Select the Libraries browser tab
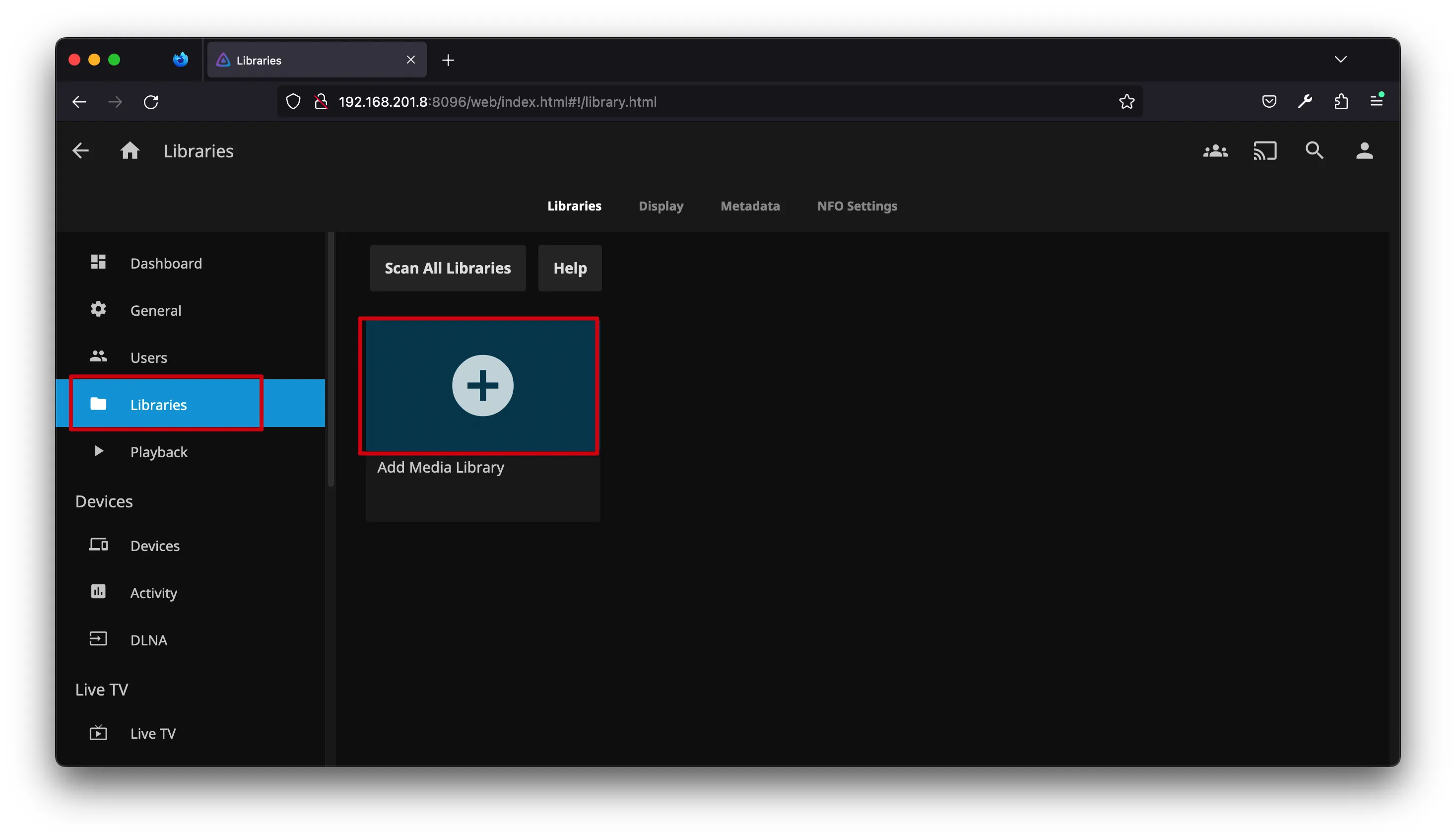Screen dimensions: 1456x840 317,60
